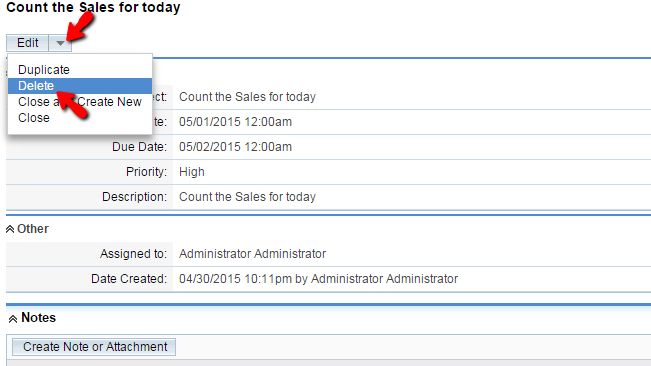Click the start date value 05/01/2015
The image size is (651, 366).
235,122
